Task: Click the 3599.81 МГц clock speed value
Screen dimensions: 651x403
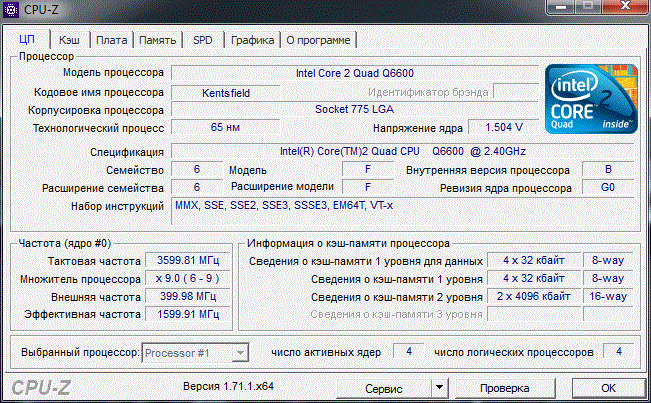Action: 188,260
